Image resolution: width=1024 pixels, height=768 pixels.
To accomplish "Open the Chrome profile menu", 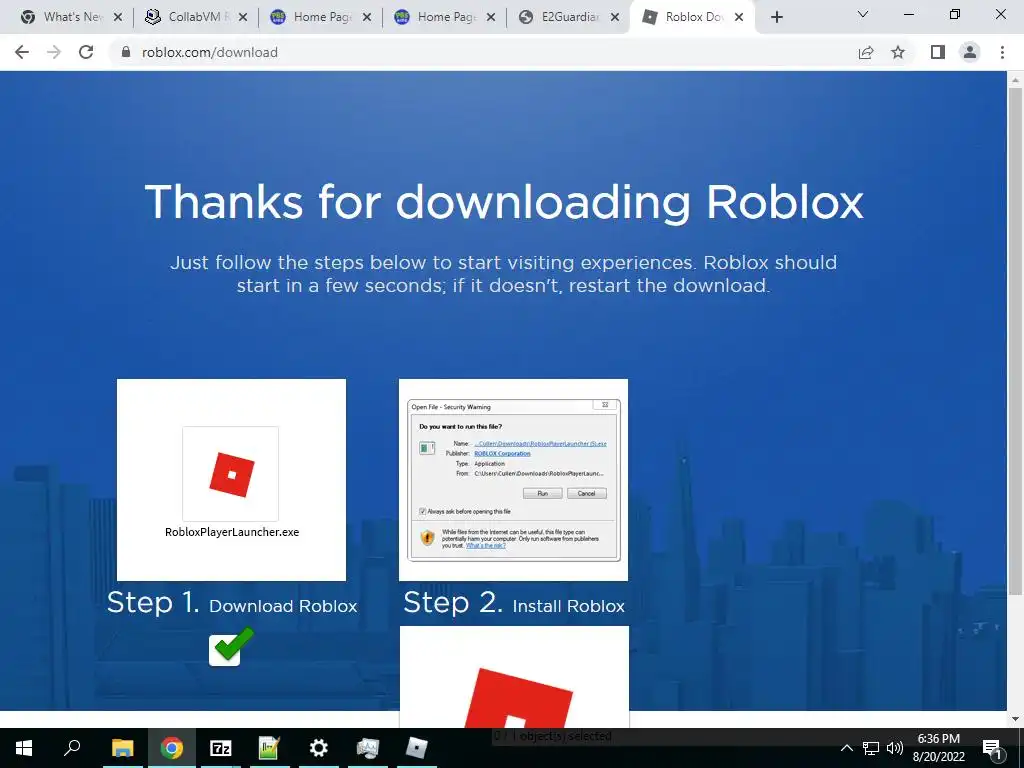I will click(x=970, y=52).
